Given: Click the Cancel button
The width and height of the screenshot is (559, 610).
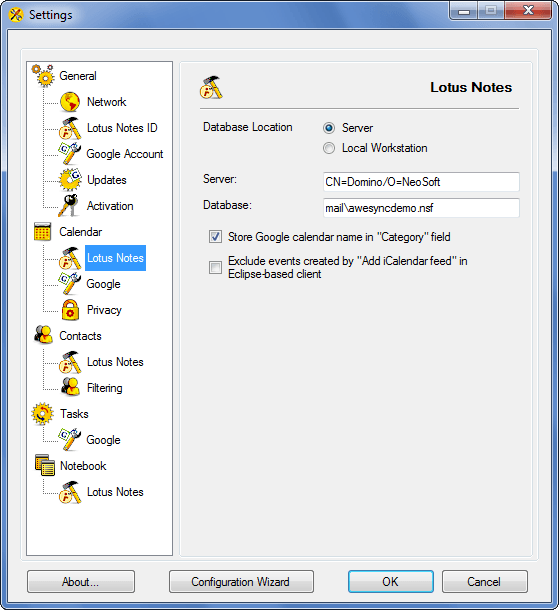Looking at the screenshot, I should pyautogui.click(x=484, y=582).
